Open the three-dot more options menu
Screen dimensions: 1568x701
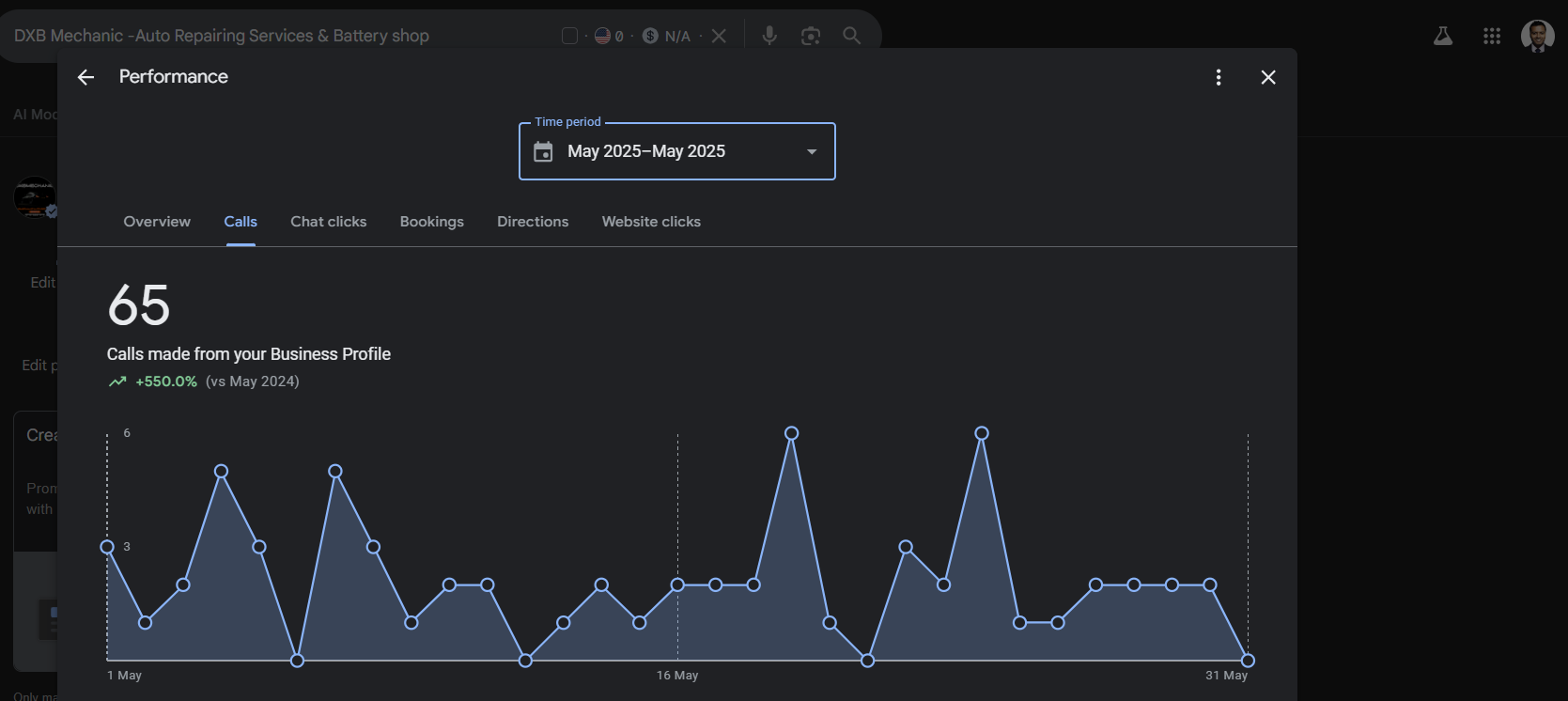click(1219, 77)
